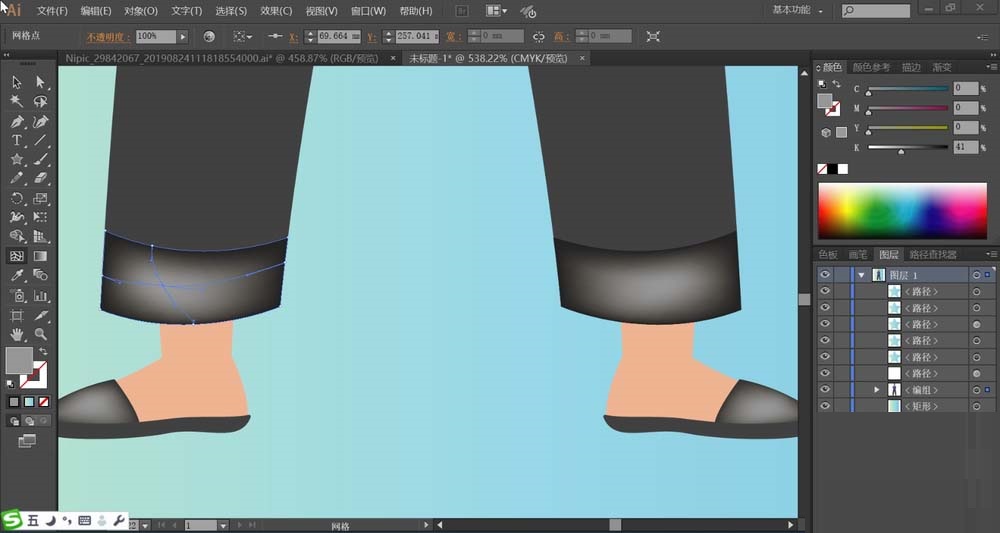Select the Pen tool
Image resolution: width=1000 pixels, height=533 pixels.
17,121
